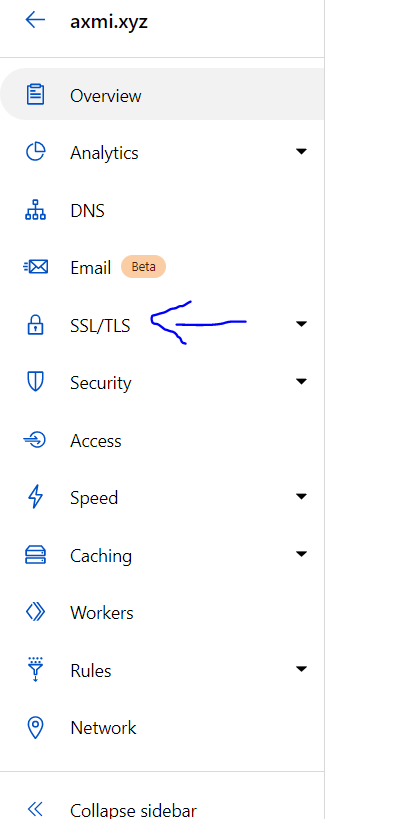
Task: Click the Security shield icon
Action: (x=35, y=381)
